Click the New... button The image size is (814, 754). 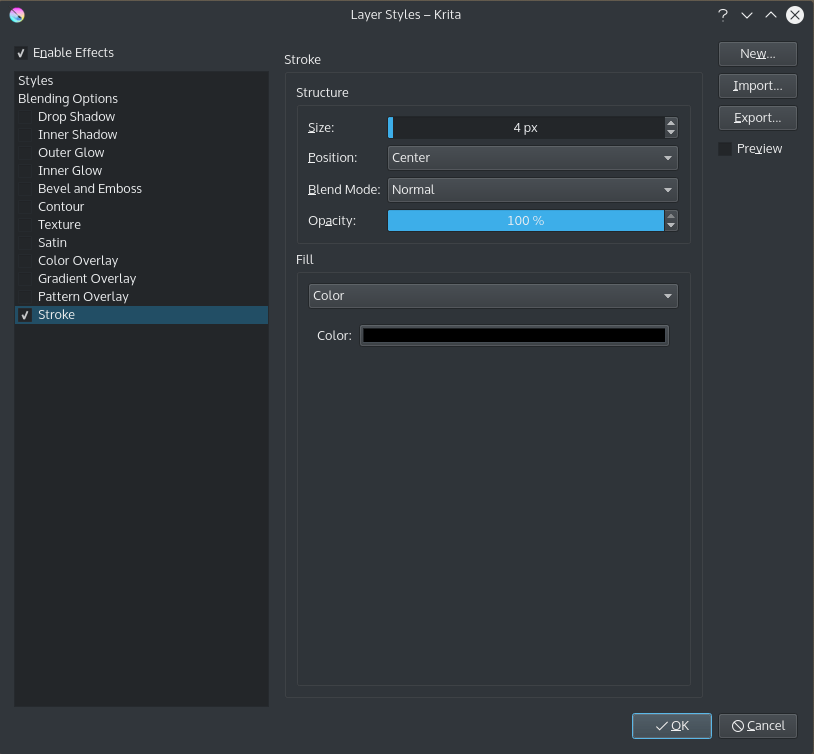[757, 53]
